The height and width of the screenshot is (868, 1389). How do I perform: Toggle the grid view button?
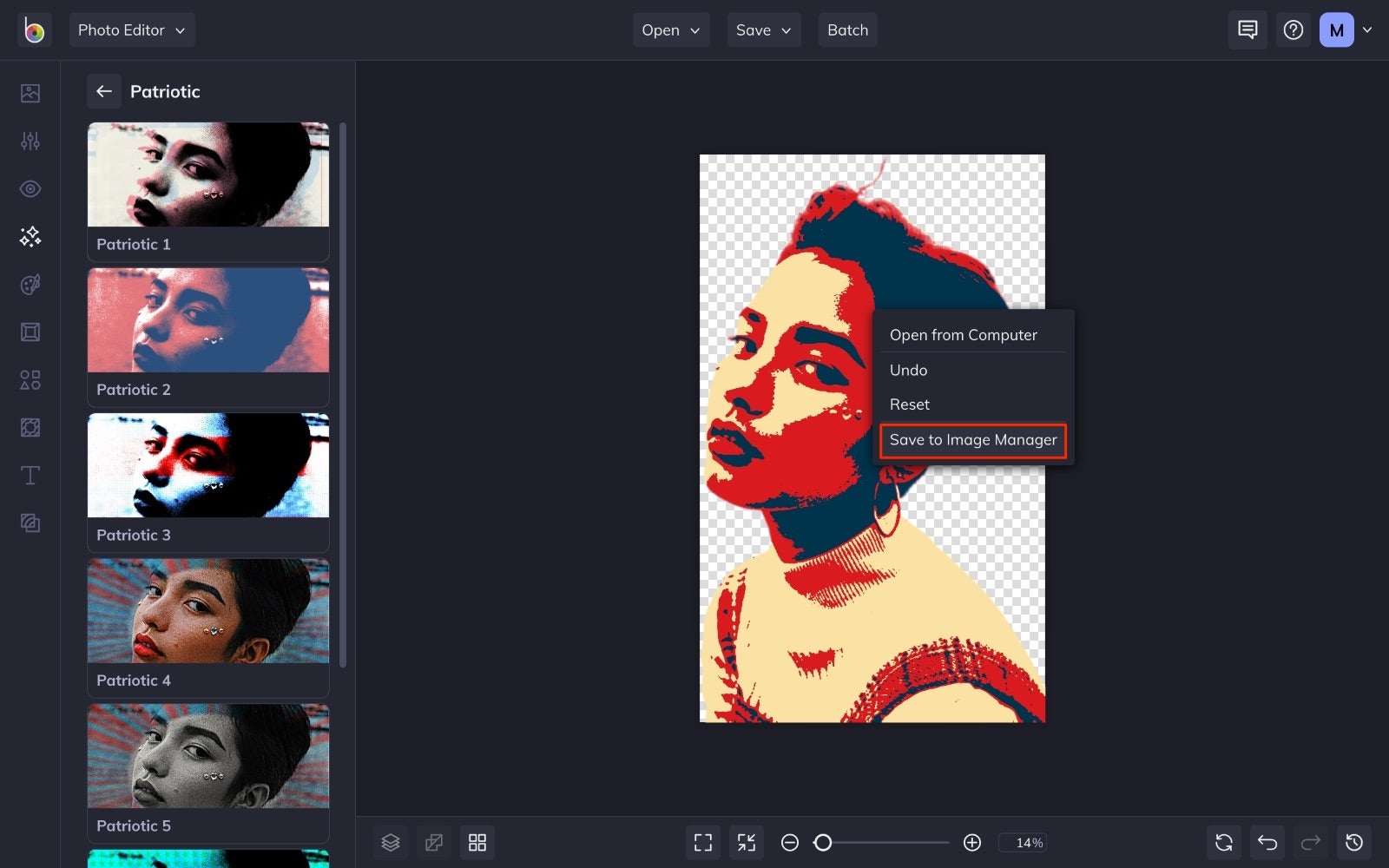(x=477, y=842)
